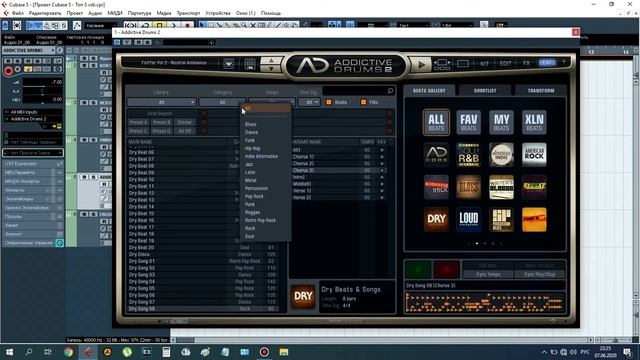Open the Transform tab

[541, 91]
